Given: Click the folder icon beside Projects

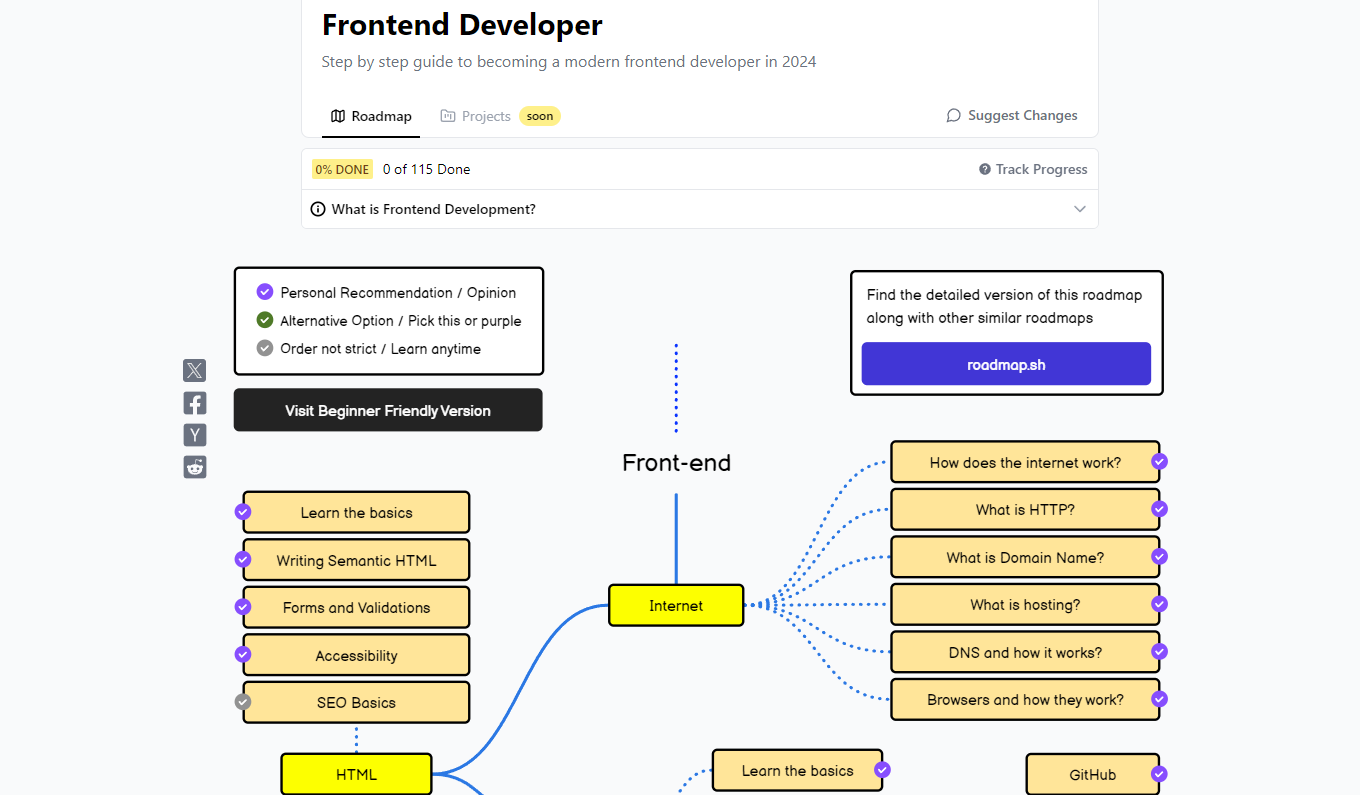Looking at the screenshot, I should coord(448,116).
